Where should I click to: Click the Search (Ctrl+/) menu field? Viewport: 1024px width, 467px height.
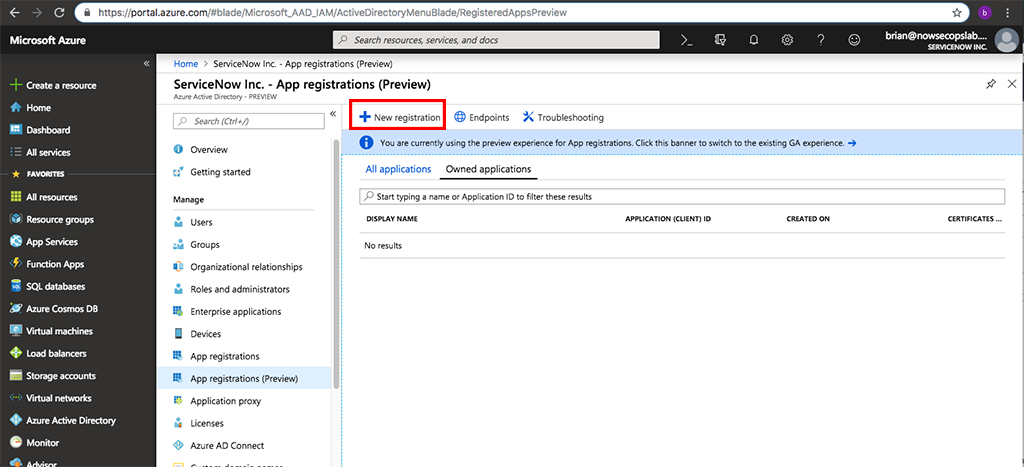pos(249,121)
